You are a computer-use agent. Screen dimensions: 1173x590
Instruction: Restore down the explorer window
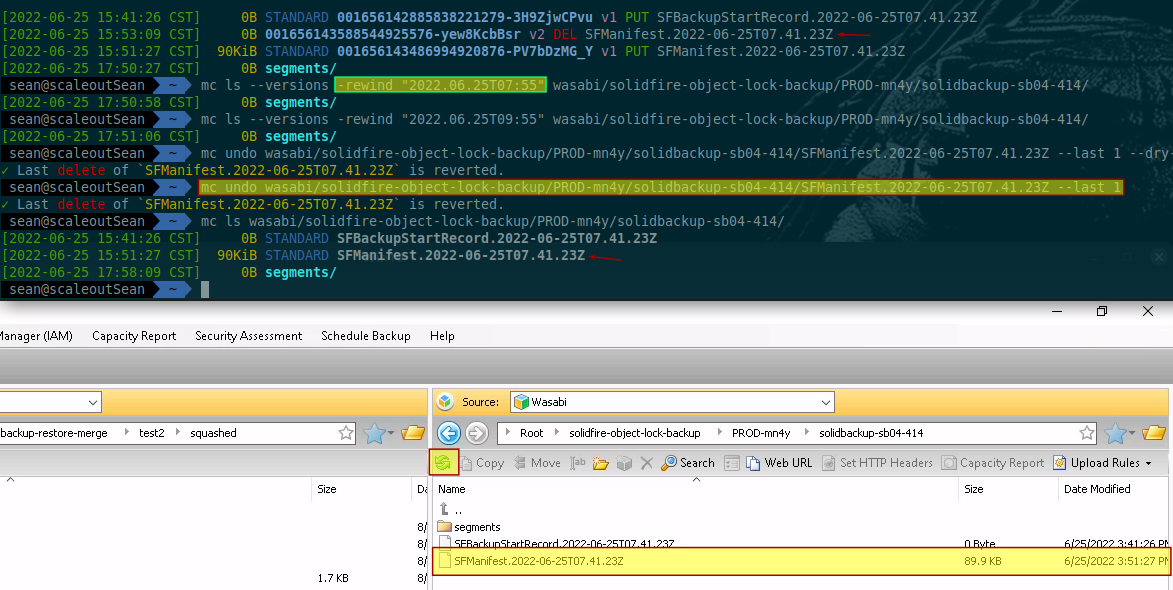1101,311
